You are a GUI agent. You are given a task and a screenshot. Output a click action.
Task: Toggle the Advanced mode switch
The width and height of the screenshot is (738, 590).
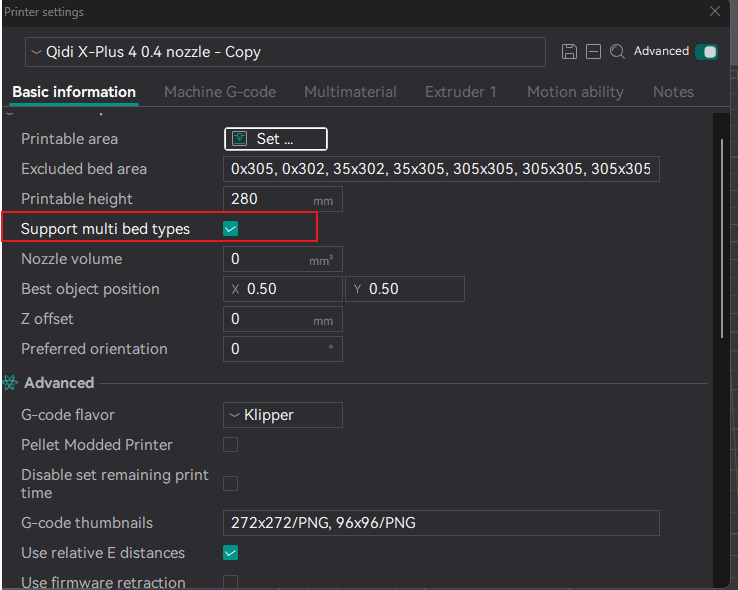click(x=706, y=51)
